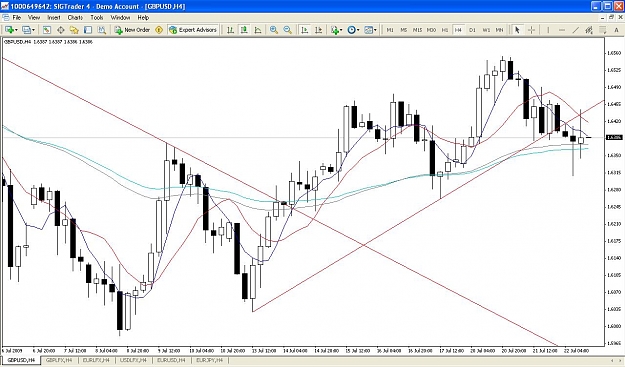
Task: Expand the Periods dropdown arrow
Action: [x=358, y=30]
